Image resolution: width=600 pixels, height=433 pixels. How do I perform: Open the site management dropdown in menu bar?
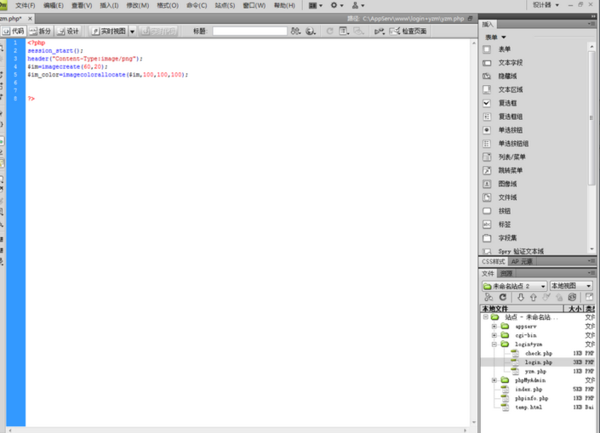(x=358, y=5)
